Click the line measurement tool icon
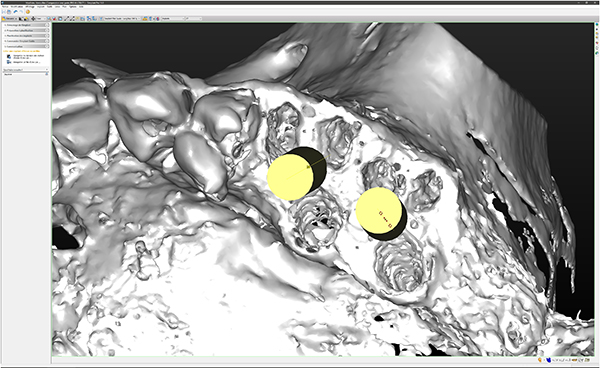Image resolution: width=600 pixels, height=368 pixels. (x=66, y=18)
